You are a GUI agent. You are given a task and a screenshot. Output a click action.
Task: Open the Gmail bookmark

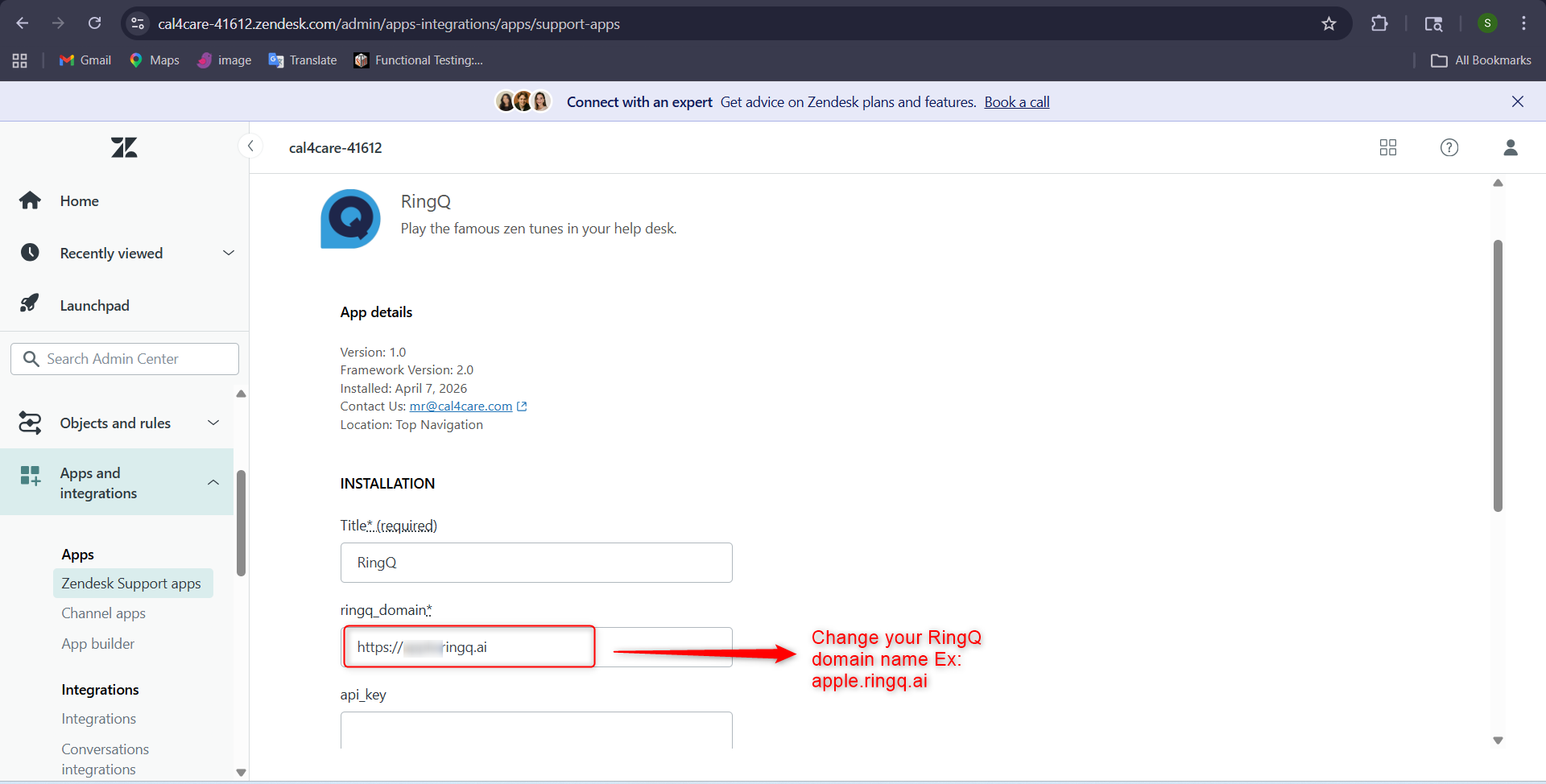click(85, 60)
